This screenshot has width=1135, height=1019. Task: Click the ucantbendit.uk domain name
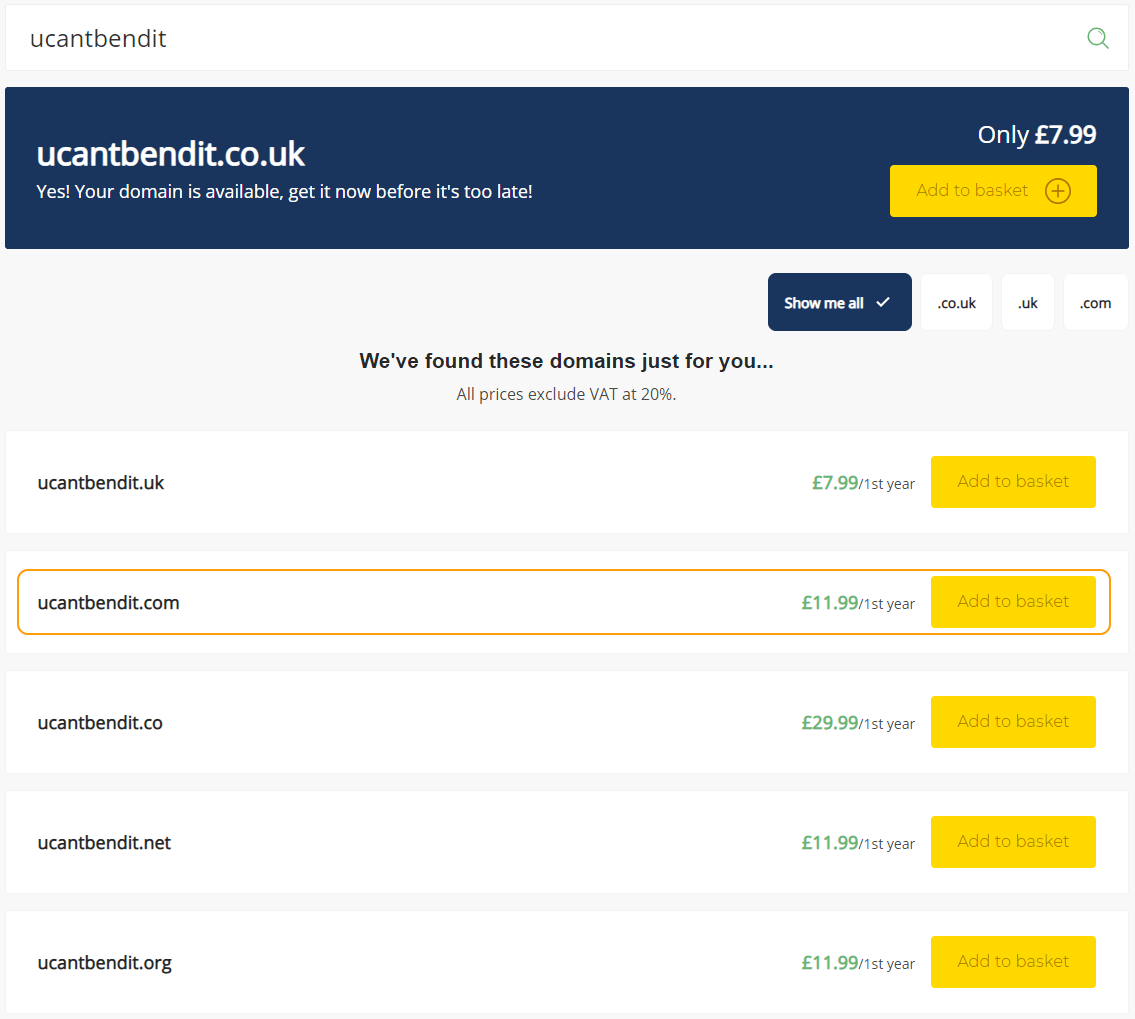pyautogui.click(x=101, y=483)
